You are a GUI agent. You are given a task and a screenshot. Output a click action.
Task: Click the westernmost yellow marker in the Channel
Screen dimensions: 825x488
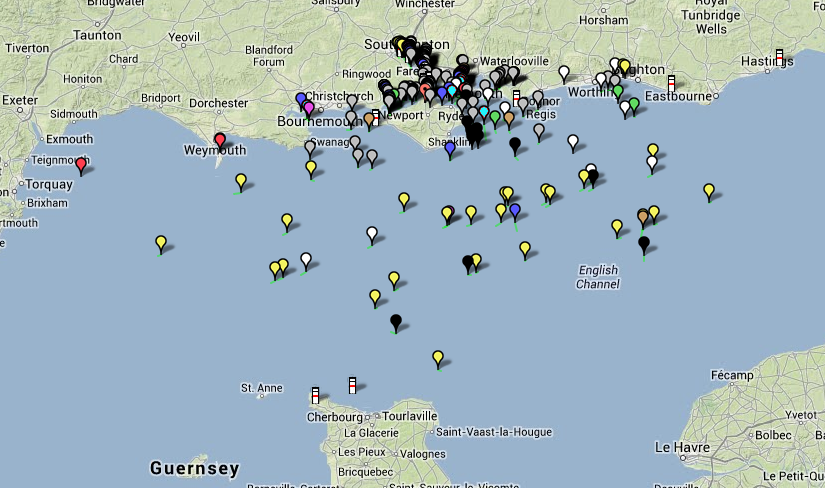click(x=160, y=245)
